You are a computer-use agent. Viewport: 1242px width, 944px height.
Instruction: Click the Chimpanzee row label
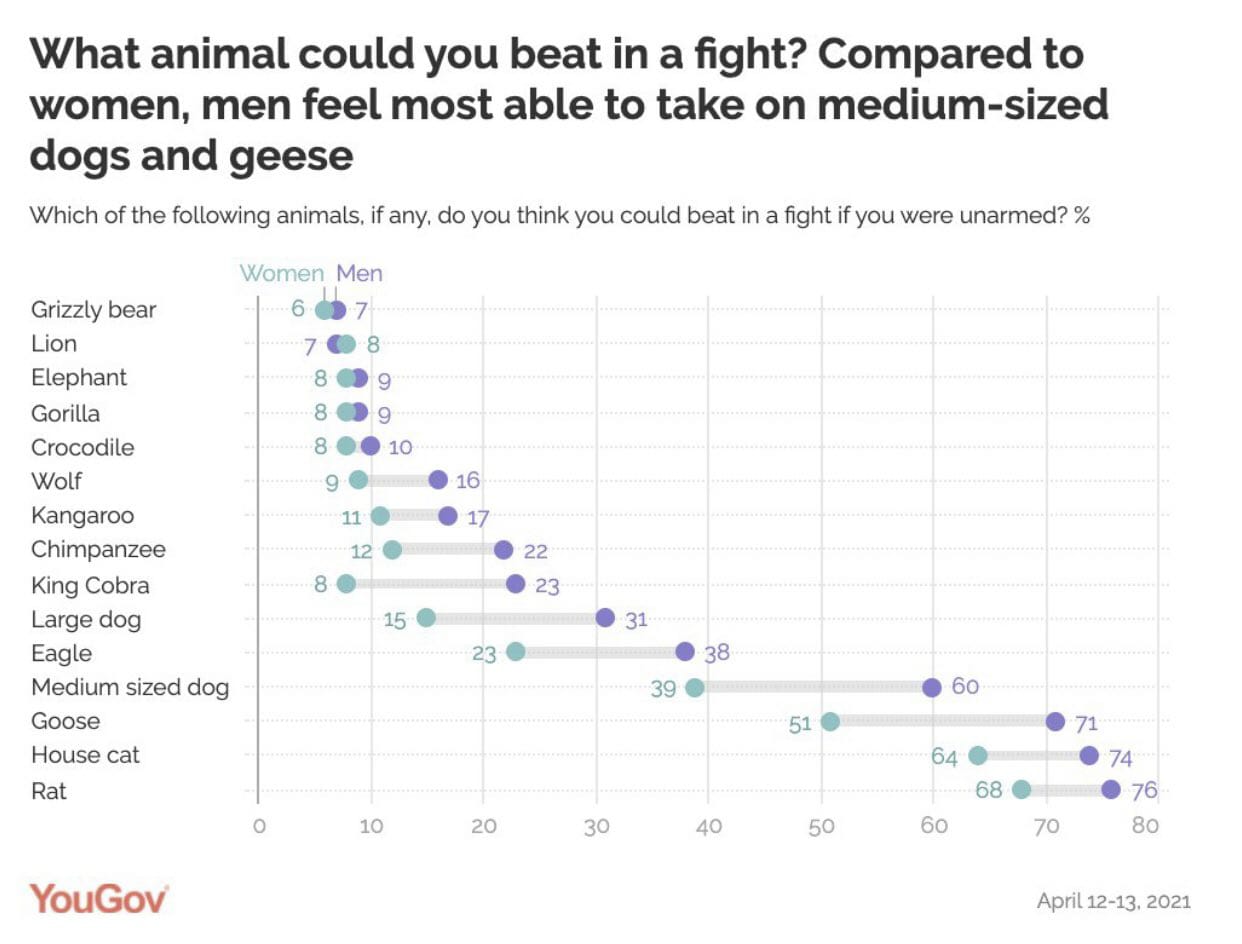tap(98, 550)
